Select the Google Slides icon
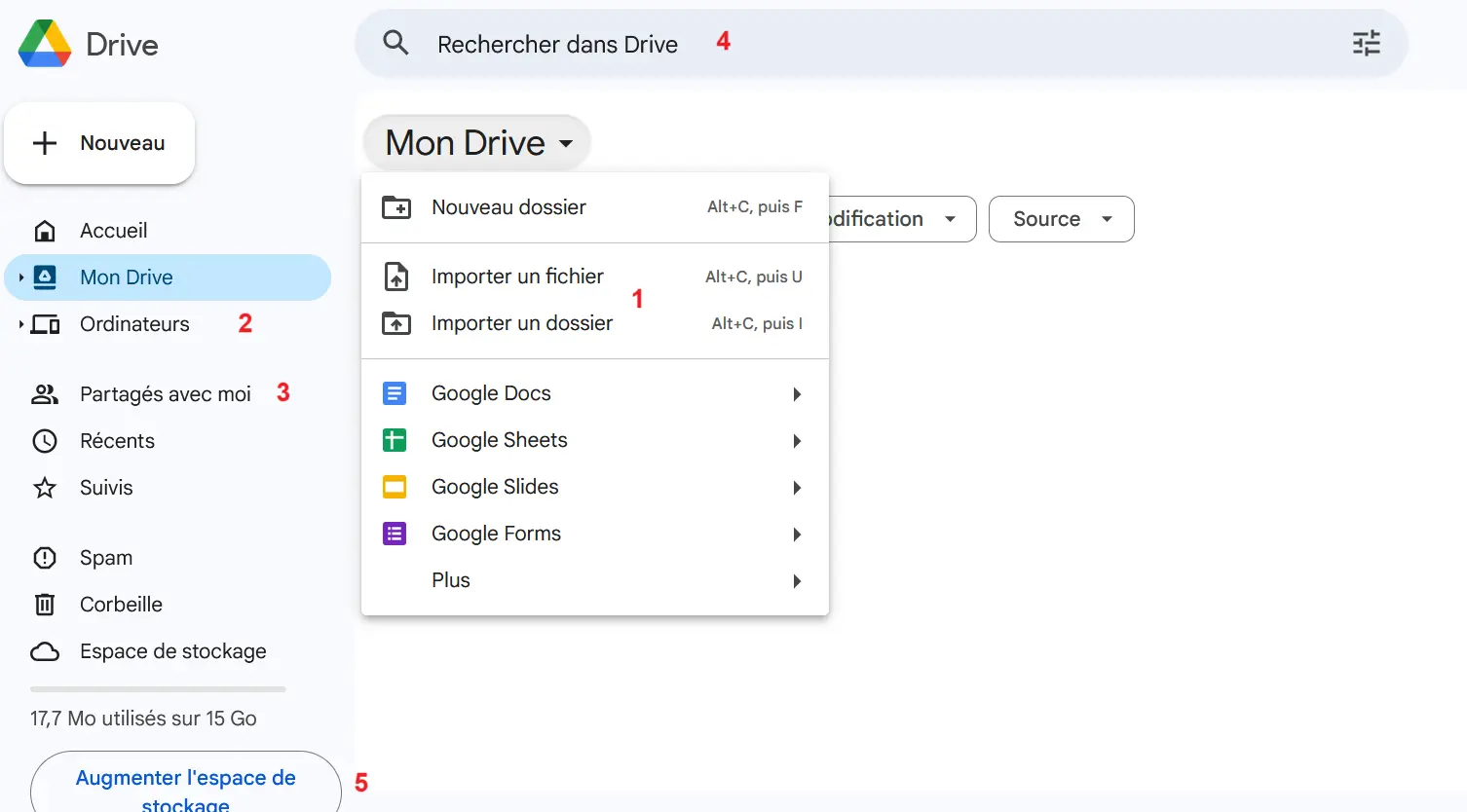1467x812 pixels. pos(395,486)
